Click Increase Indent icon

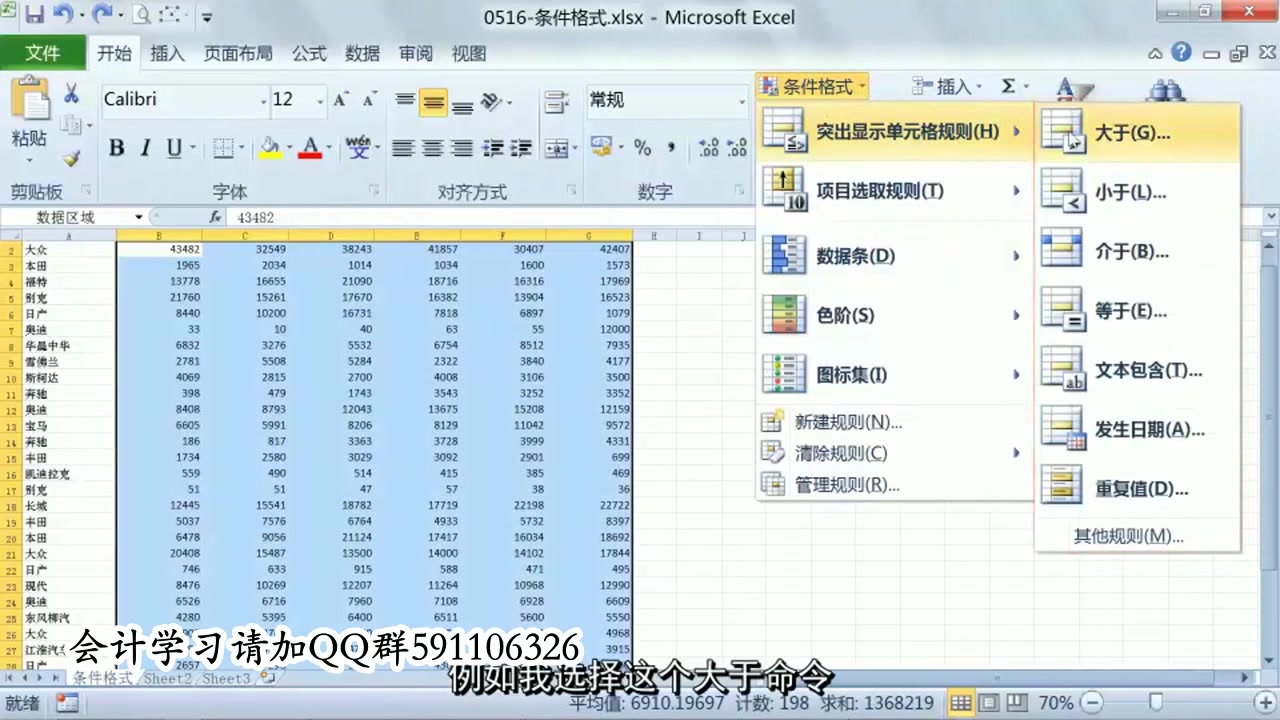(x=521, y=148)
